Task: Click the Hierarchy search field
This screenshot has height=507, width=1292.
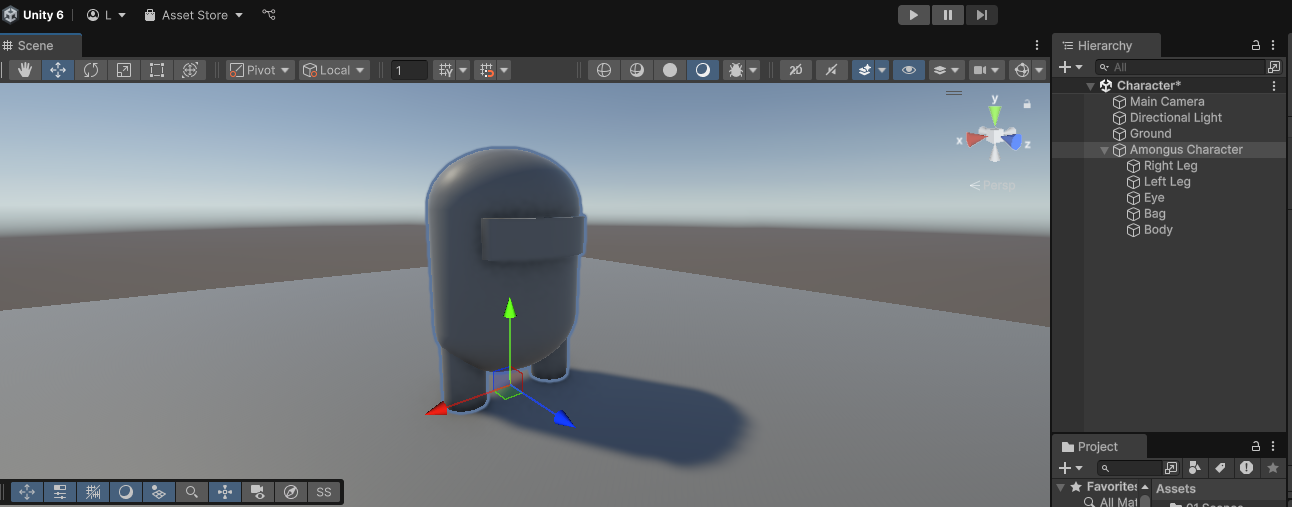Action: point(1180,67)
